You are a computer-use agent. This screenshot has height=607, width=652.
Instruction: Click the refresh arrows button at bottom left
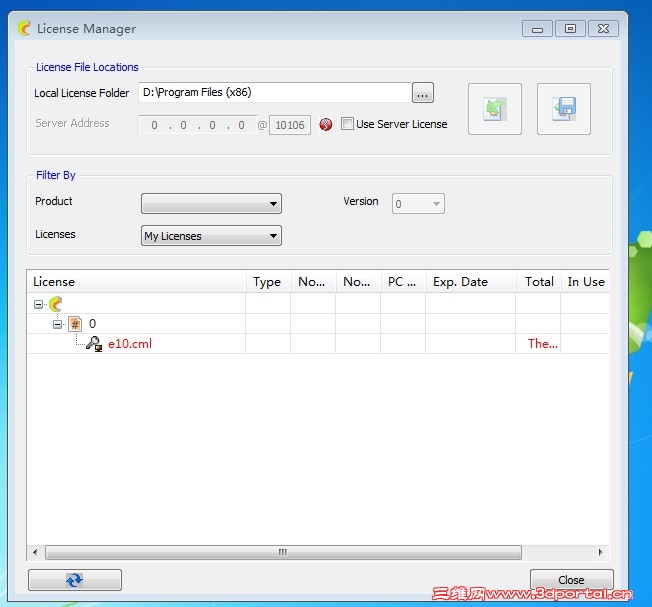(x=75, y=580)
